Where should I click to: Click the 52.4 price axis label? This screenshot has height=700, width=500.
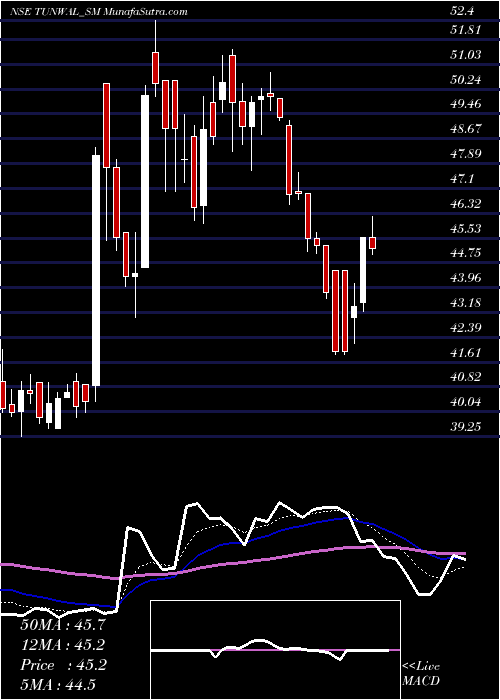point(464,12)
